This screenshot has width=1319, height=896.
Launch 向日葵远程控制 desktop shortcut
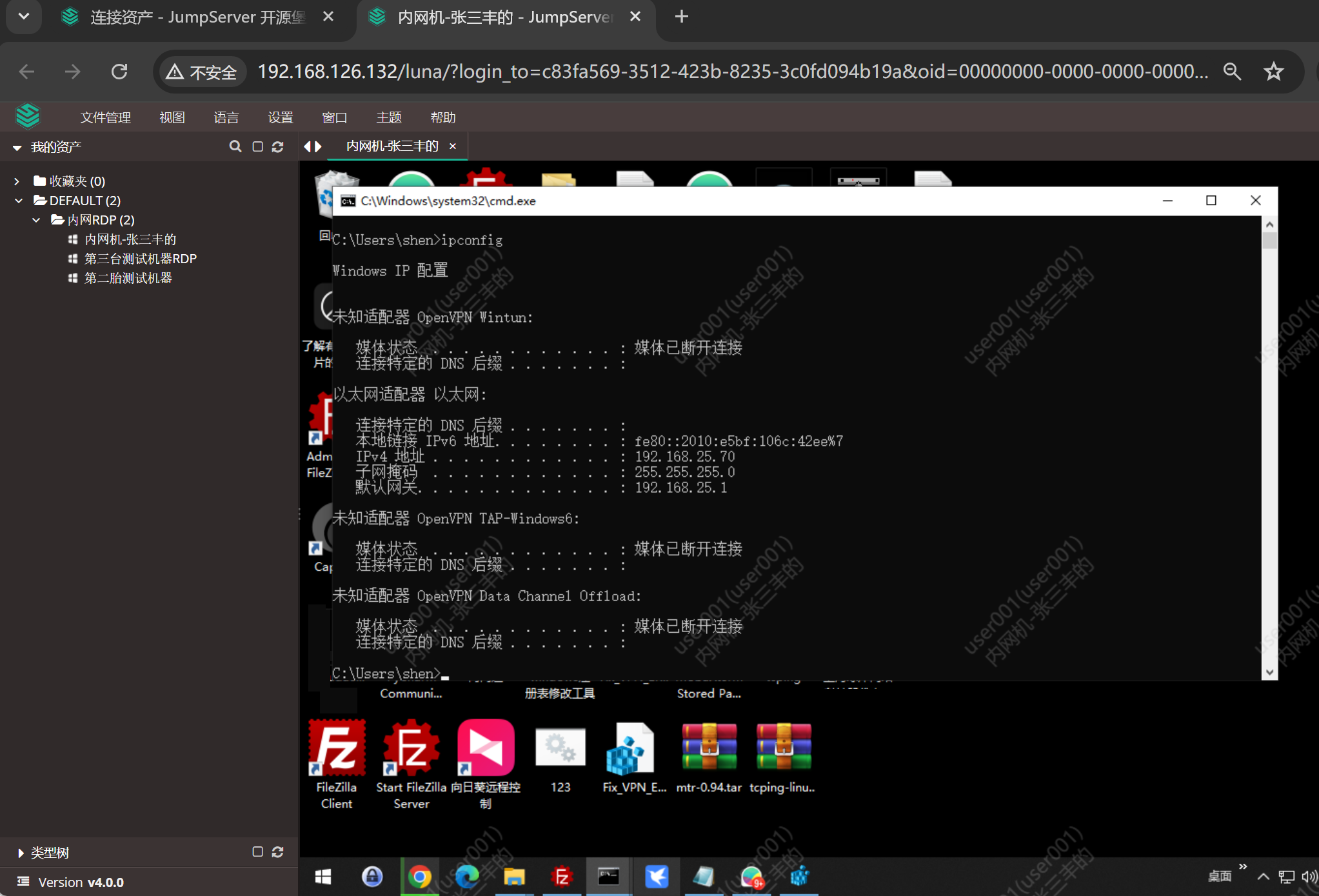485,748
